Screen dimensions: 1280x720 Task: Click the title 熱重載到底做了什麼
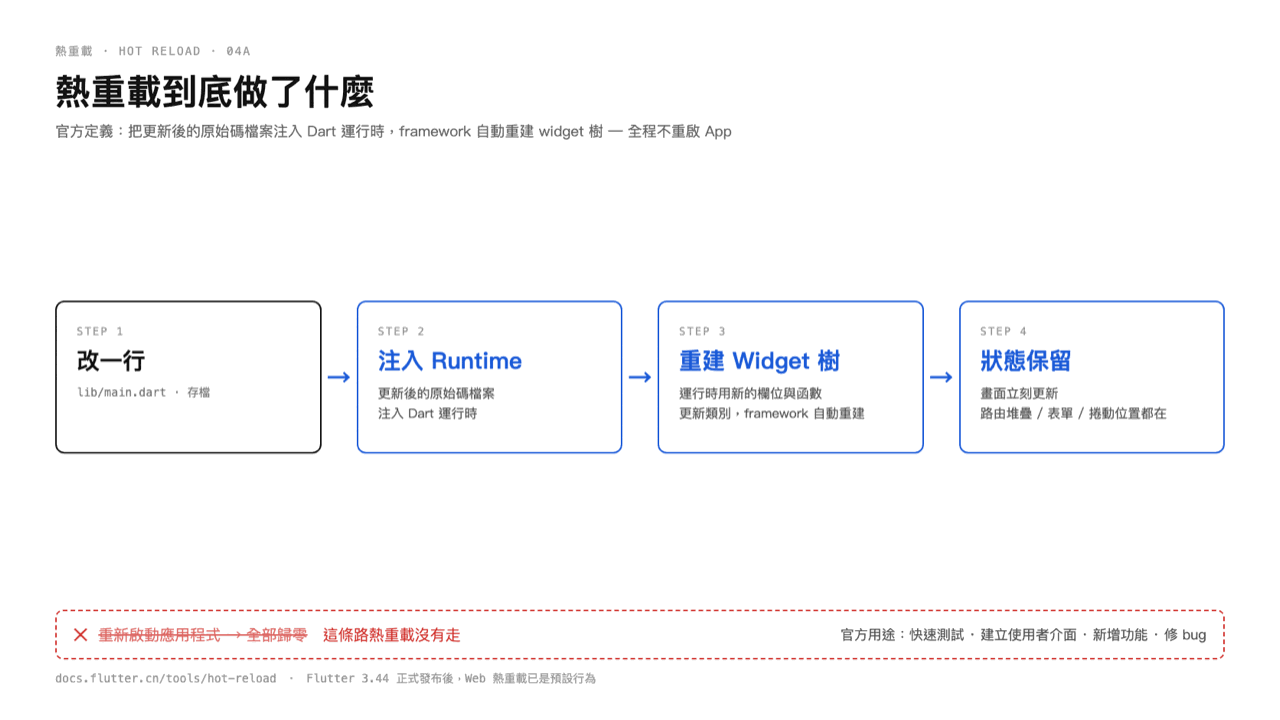click(215, 92)
